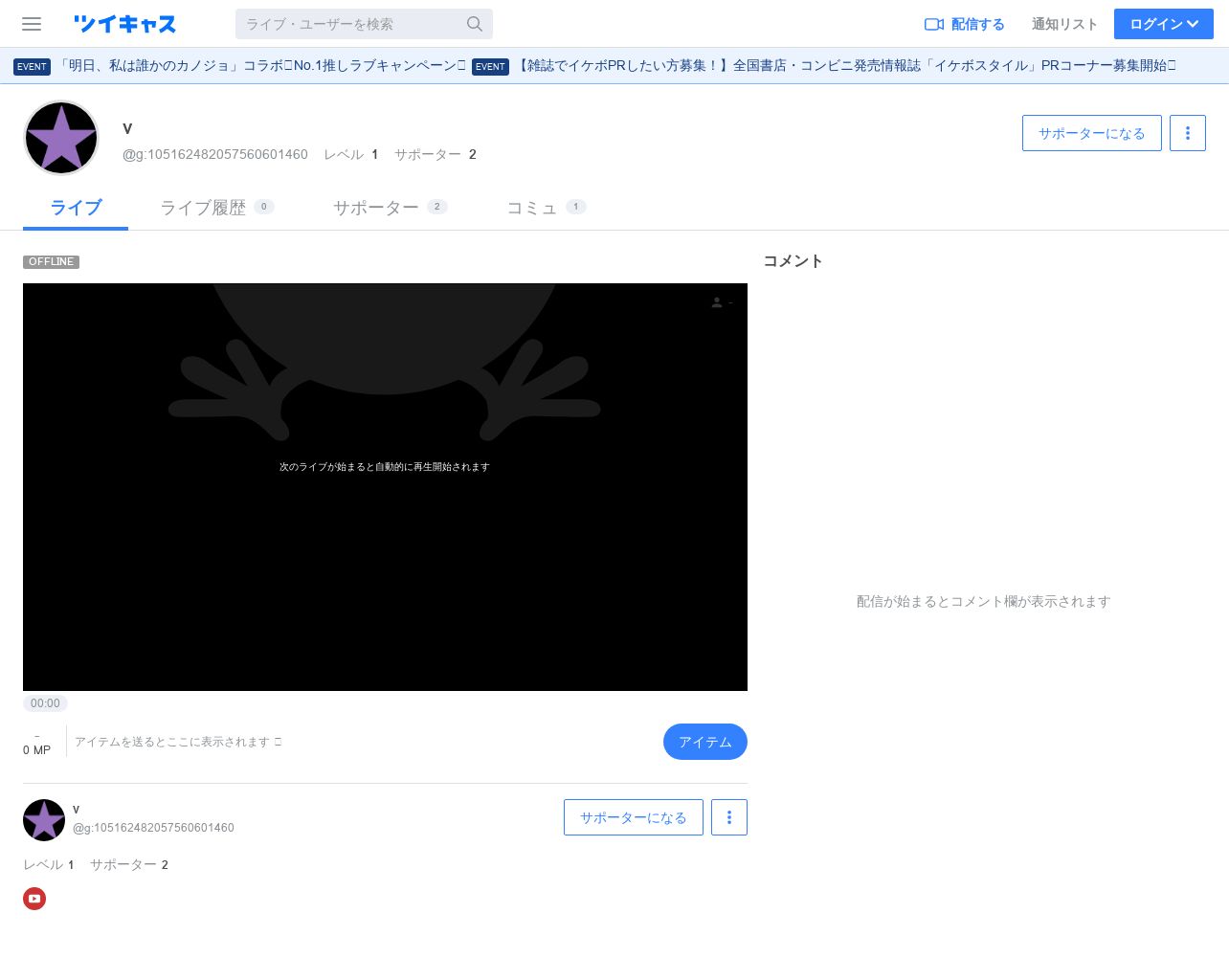Click lower サポーターになる button under player
Viewport: 1229px width, 980px height.
click(x=633, y=817)
